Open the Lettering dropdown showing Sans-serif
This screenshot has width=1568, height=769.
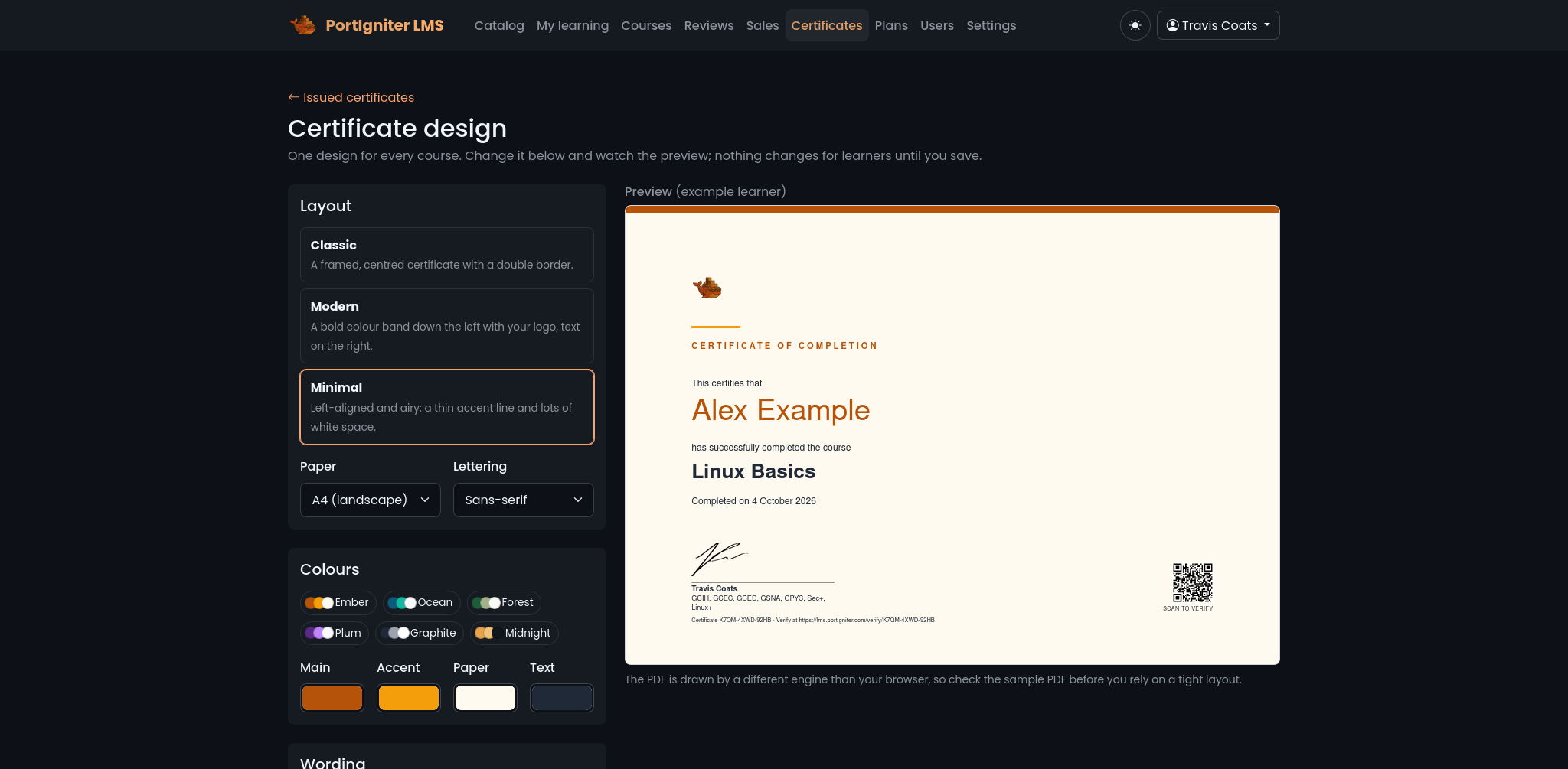click(x=524, y=500)
